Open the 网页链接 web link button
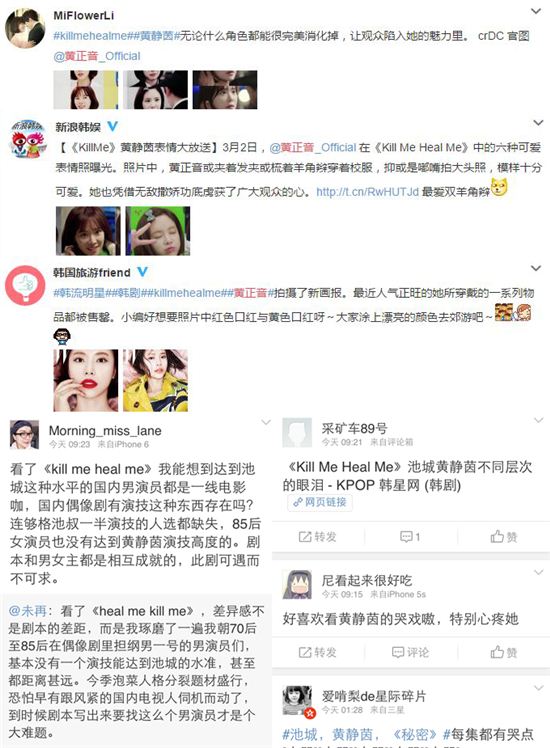 tap(320, 502)
